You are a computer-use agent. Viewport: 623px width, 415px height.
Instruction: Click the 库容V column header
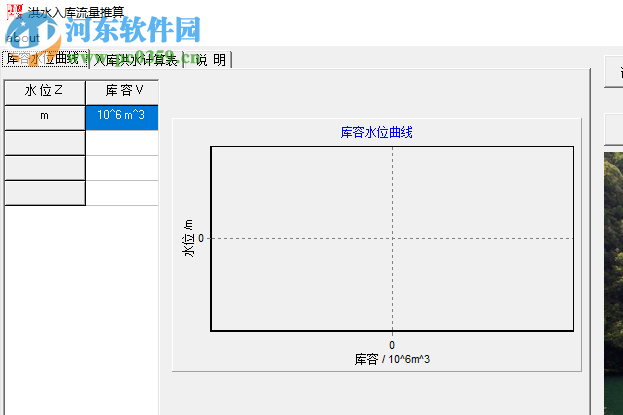click(122, 92)
